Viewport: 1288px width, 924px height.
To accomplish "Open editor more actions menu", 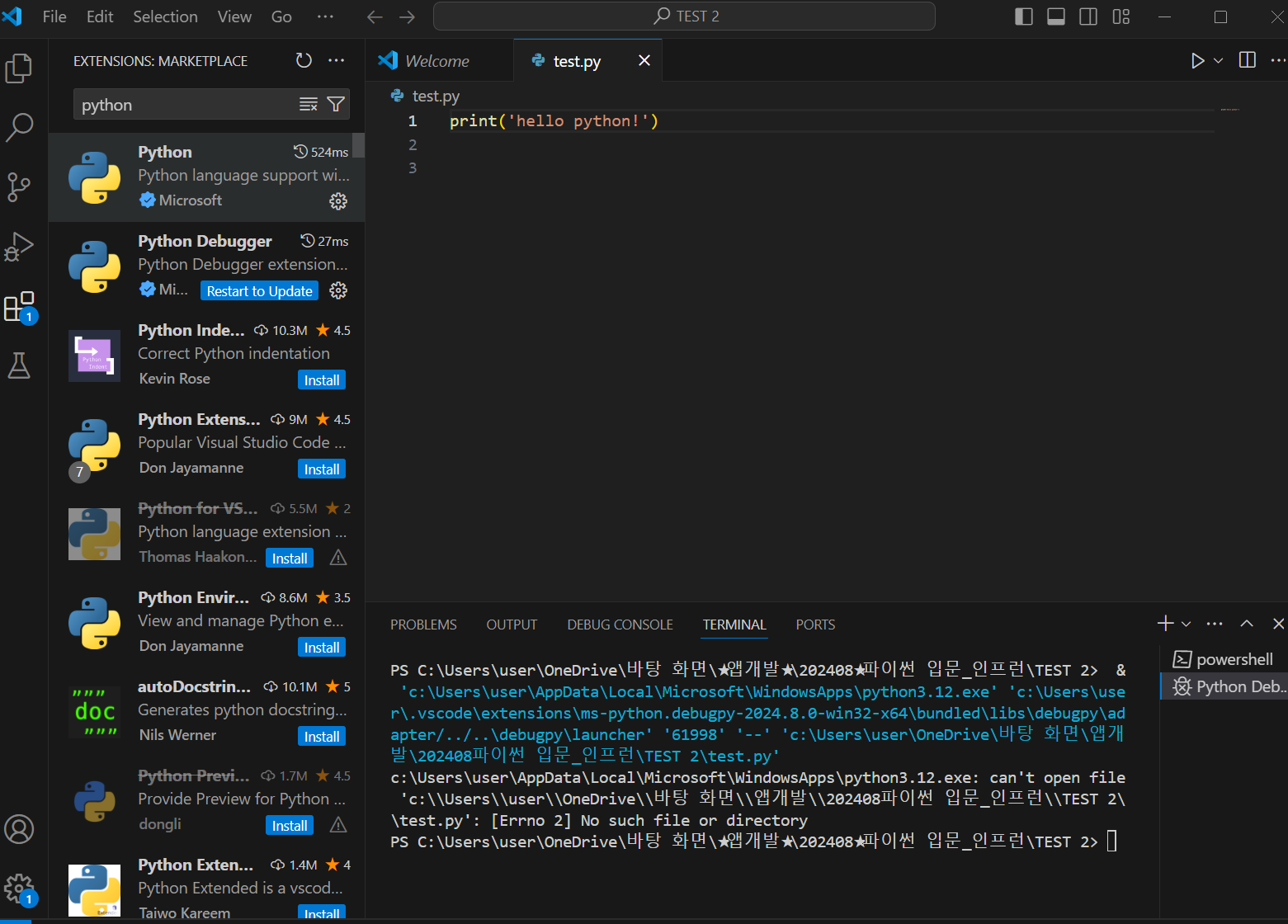I will 1278,60.
